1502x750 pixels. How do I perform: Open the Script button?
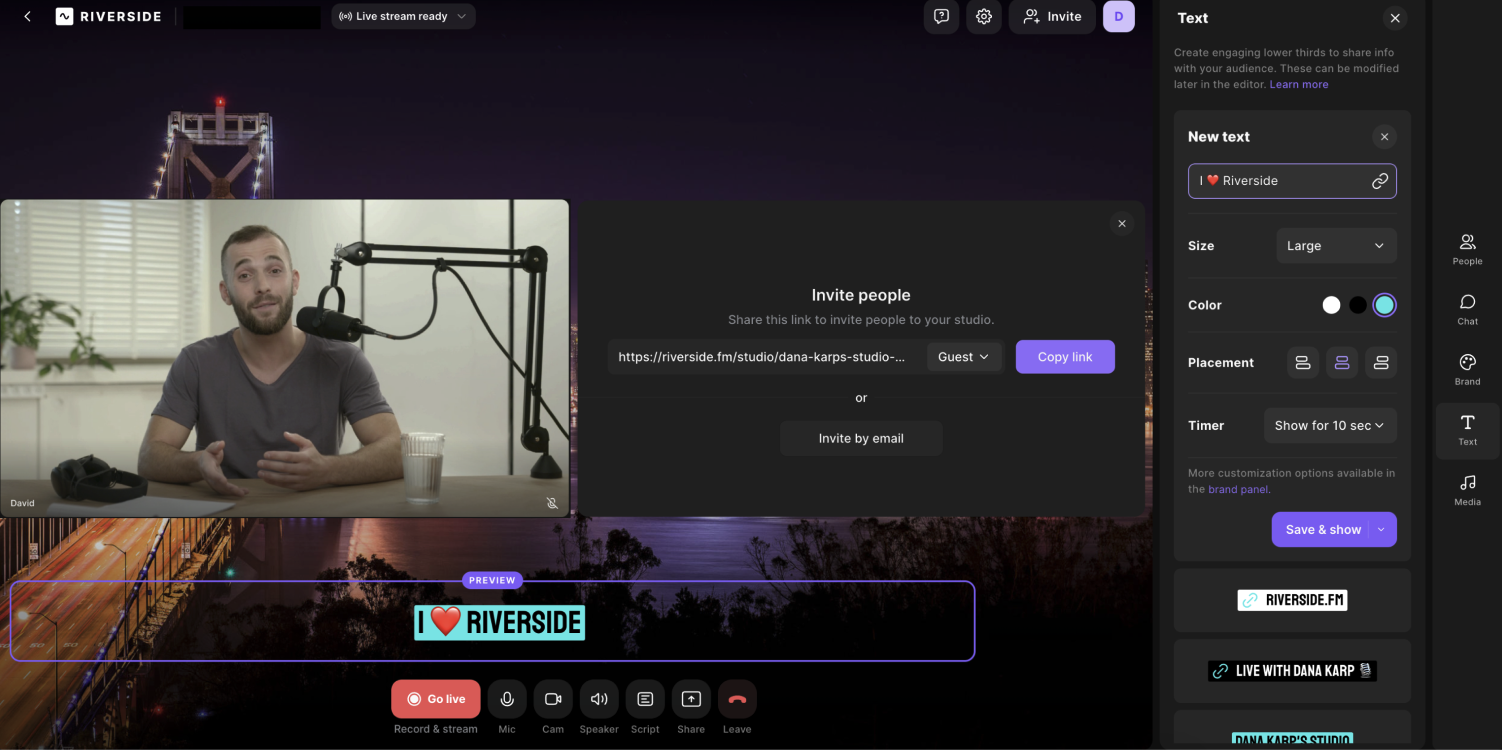pos(645,699)
